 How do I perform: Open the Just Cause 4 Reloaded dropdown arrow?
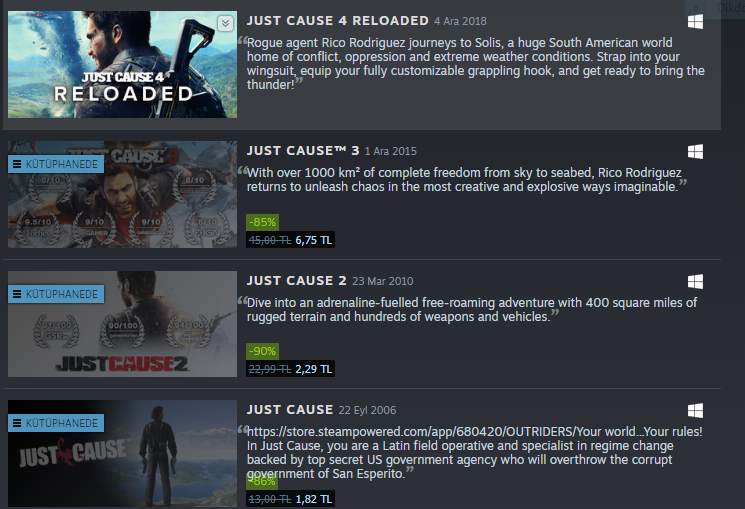pos(225,23)
